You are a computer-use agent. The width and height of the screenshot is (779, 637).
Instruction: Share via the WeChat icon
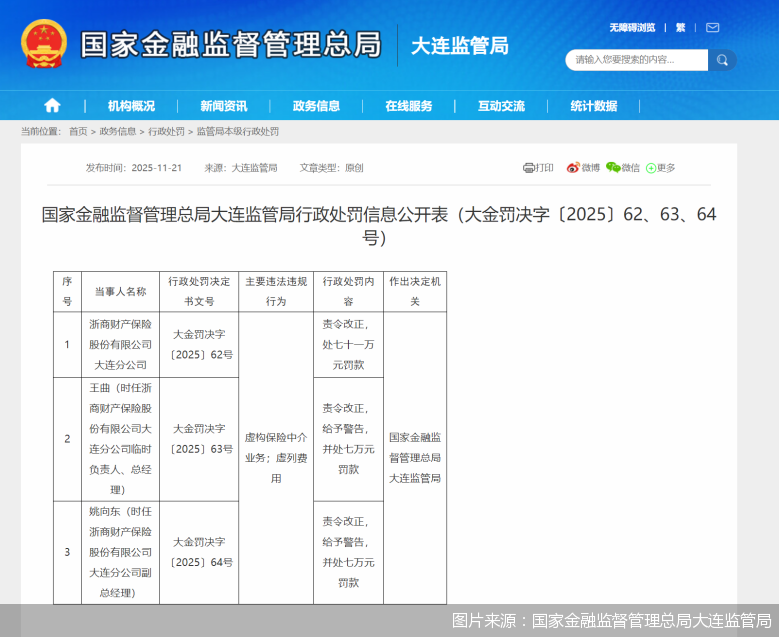point(613,168)
